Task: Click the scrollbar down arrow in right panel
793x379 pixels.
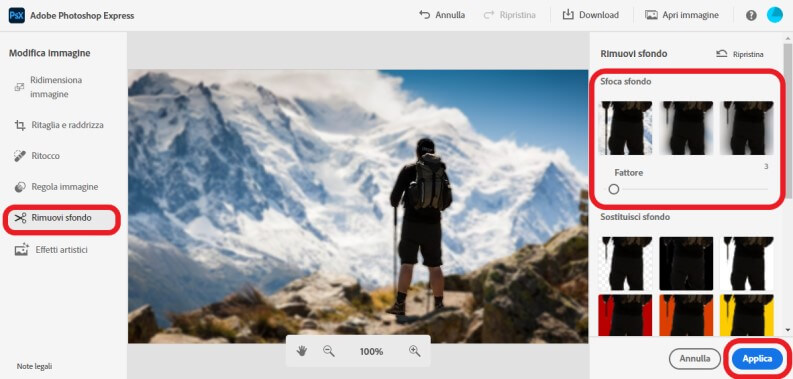Action: [787, 329]
